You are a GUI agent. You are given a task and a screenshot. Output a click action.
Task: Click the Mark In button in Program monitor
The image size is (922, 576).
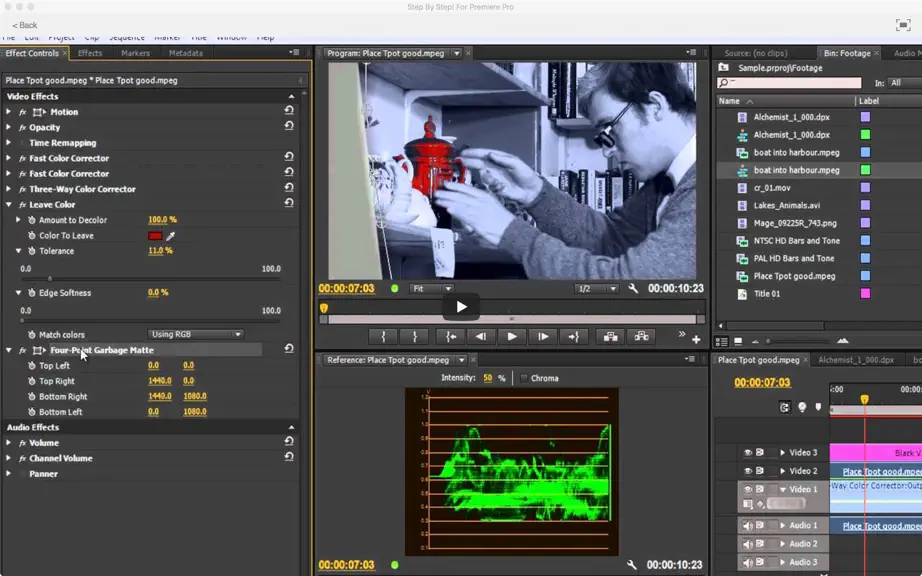383,337
